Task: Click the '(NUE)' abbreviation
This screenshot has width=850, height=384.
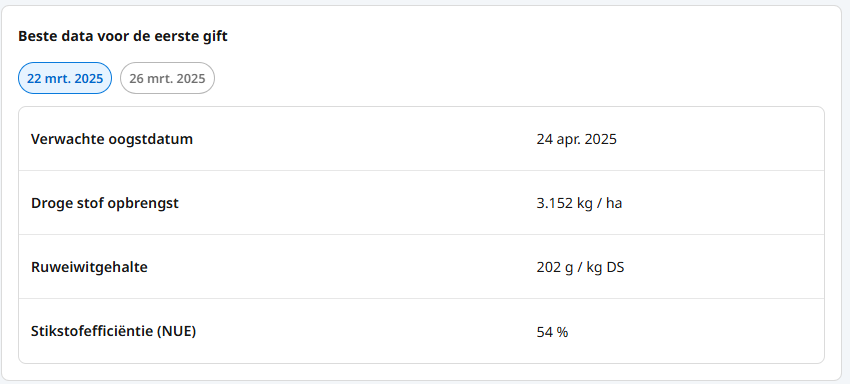Action: 176,331
